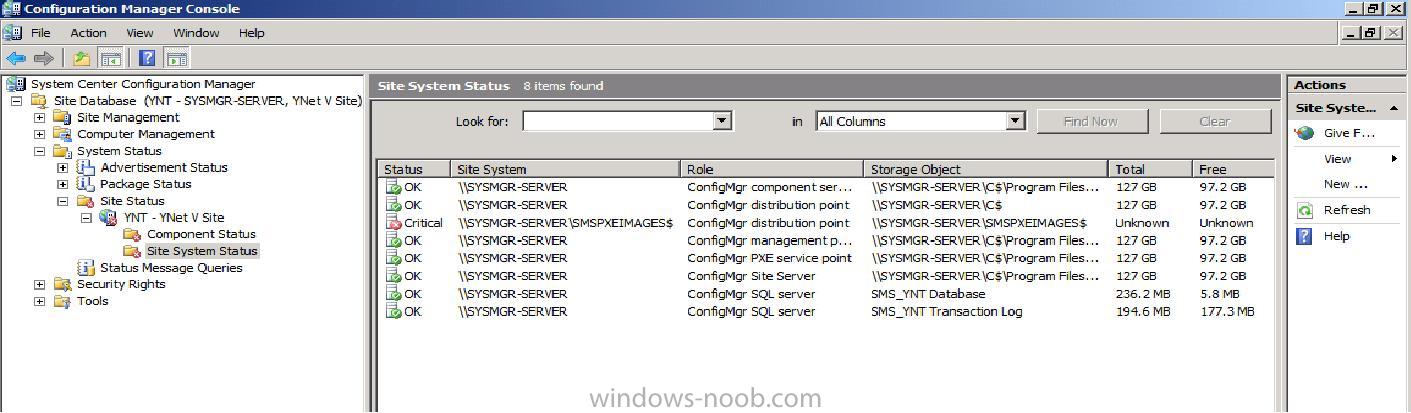Sort by Status column header

click(413, 169)
